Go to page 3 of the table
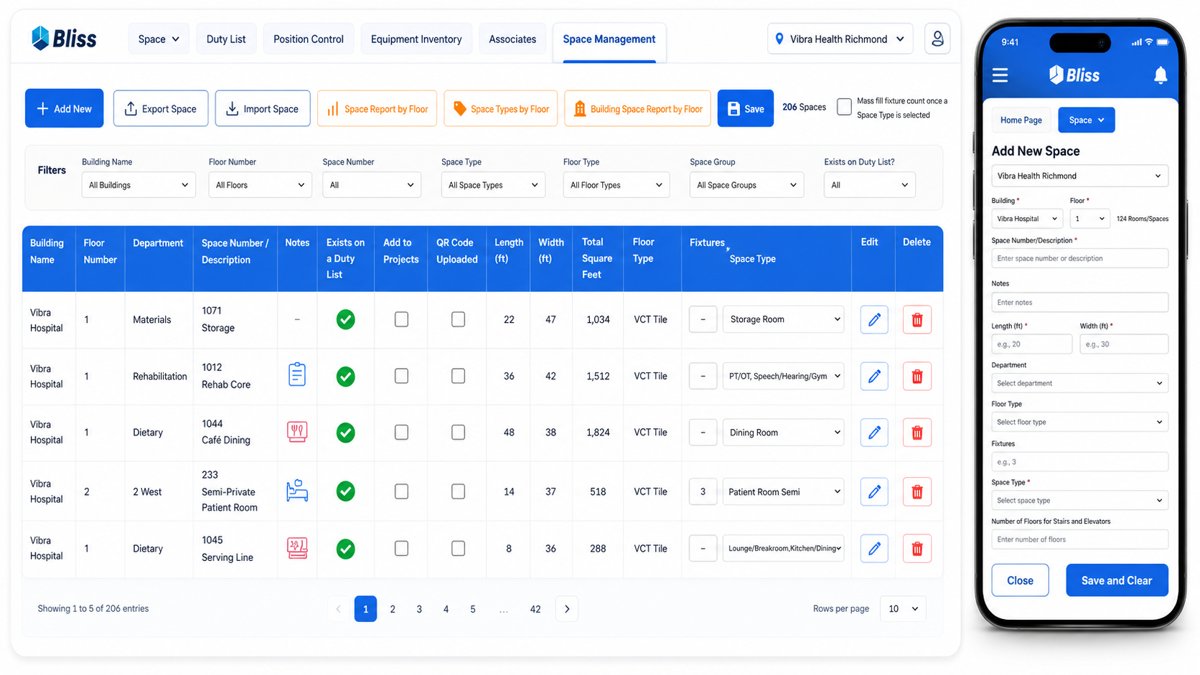Image resolution: width=1200 pixels, height=675 pixels. click(x=419, y=609)
